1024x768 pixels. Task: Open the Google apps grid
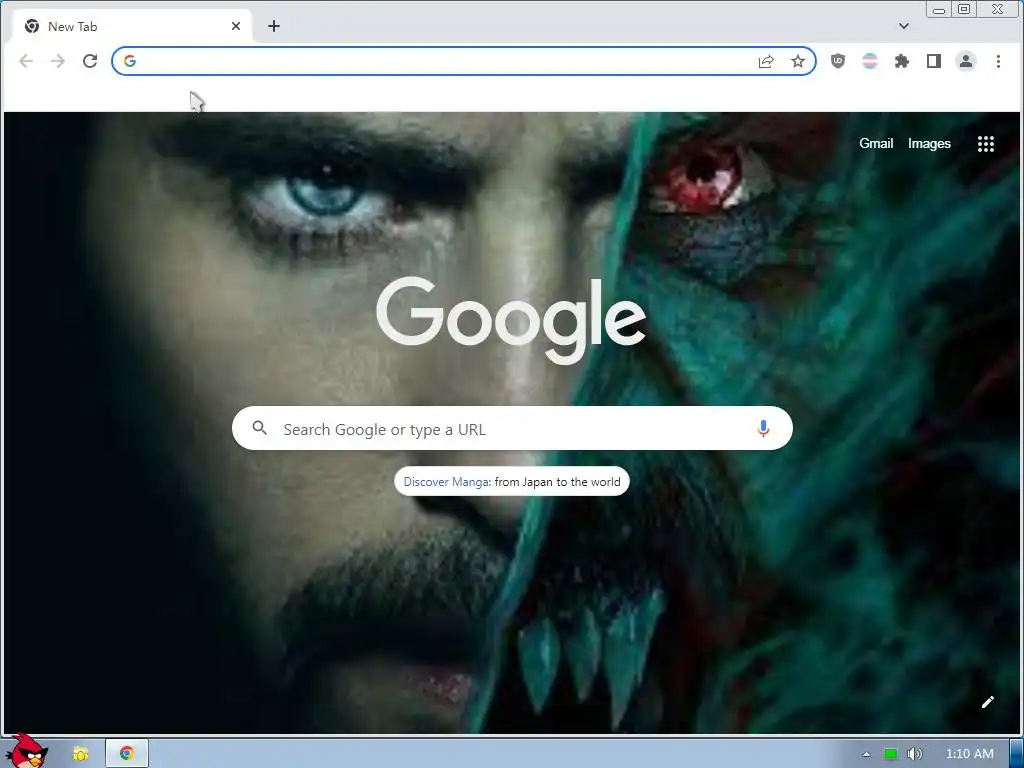(x=985, y=144)
